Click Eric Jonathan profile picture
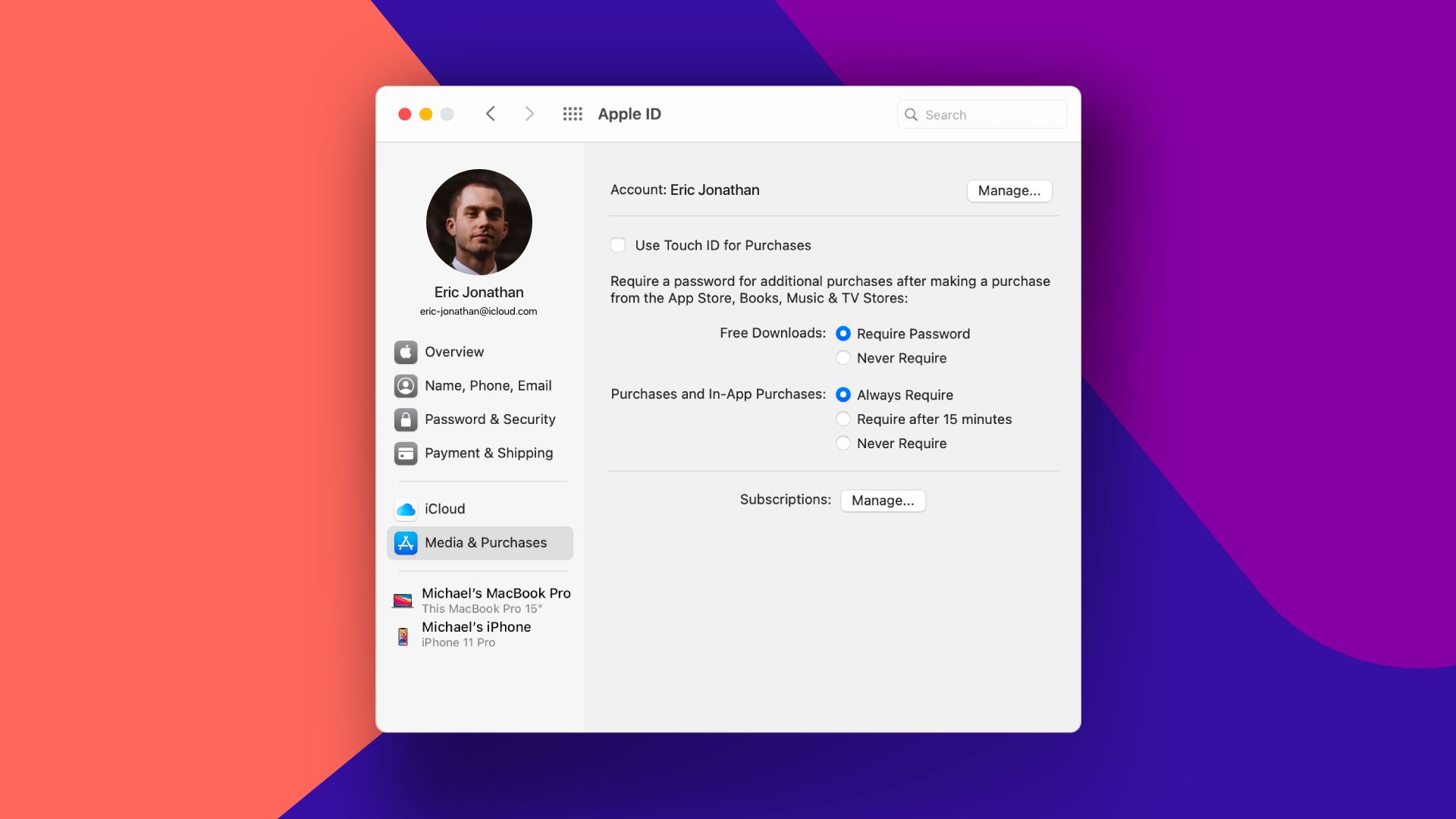The height and width of the screenshot is (819, 1456). pyautogui.click(x=479, y=222)
